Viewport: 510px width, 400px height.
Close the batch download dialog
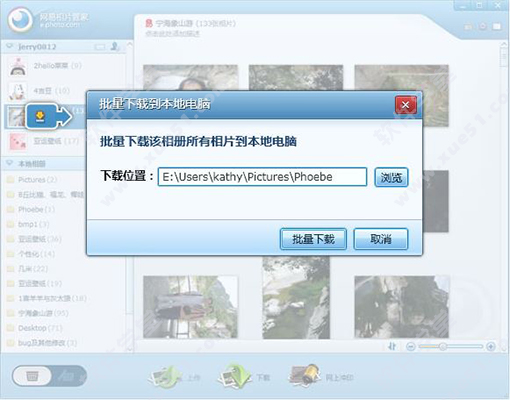(405, 105)
